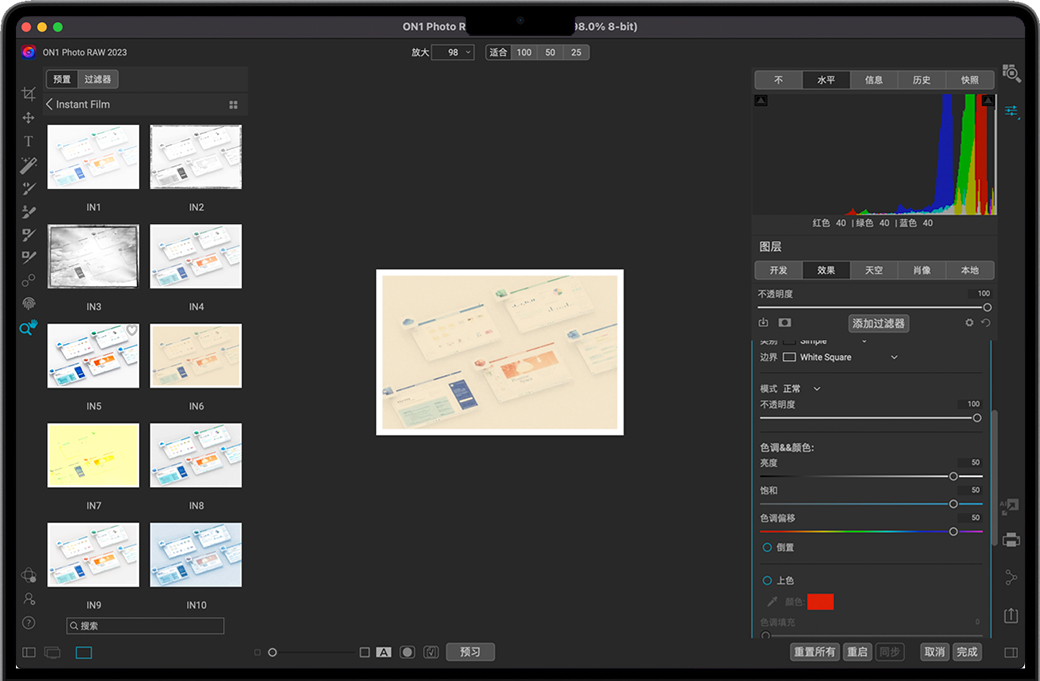Select the Text tool
The image size is (1040, 681).
pyautogui.click(x=28, y=141)
